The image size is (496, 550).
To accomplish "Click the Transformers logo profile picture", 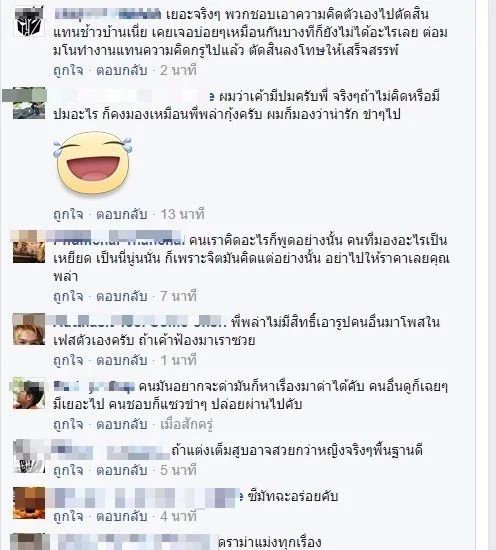I will (29, 22).
